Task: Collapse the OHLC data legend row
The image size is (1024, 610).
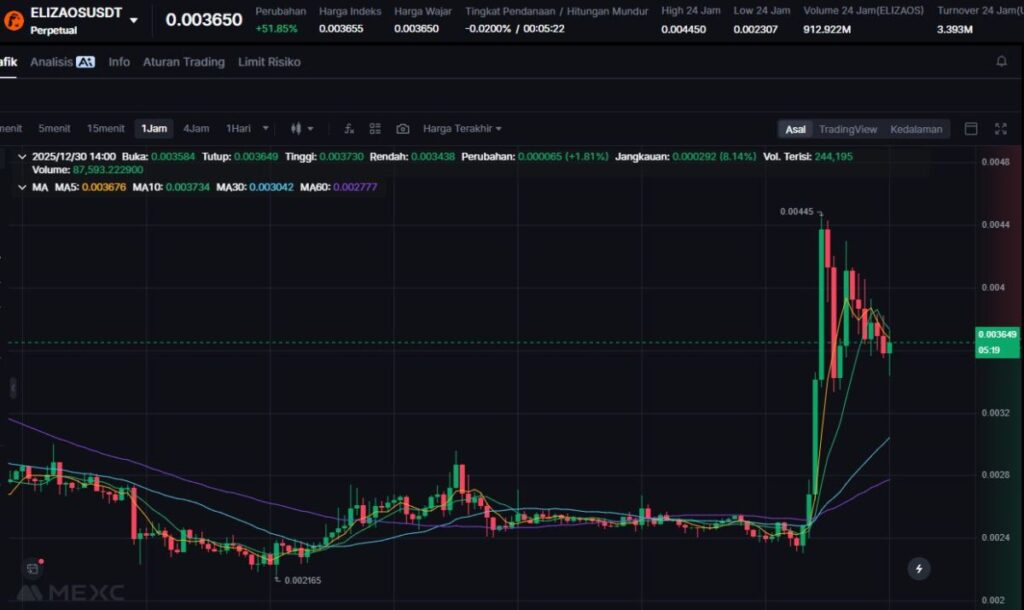Action: pos(22,157)
